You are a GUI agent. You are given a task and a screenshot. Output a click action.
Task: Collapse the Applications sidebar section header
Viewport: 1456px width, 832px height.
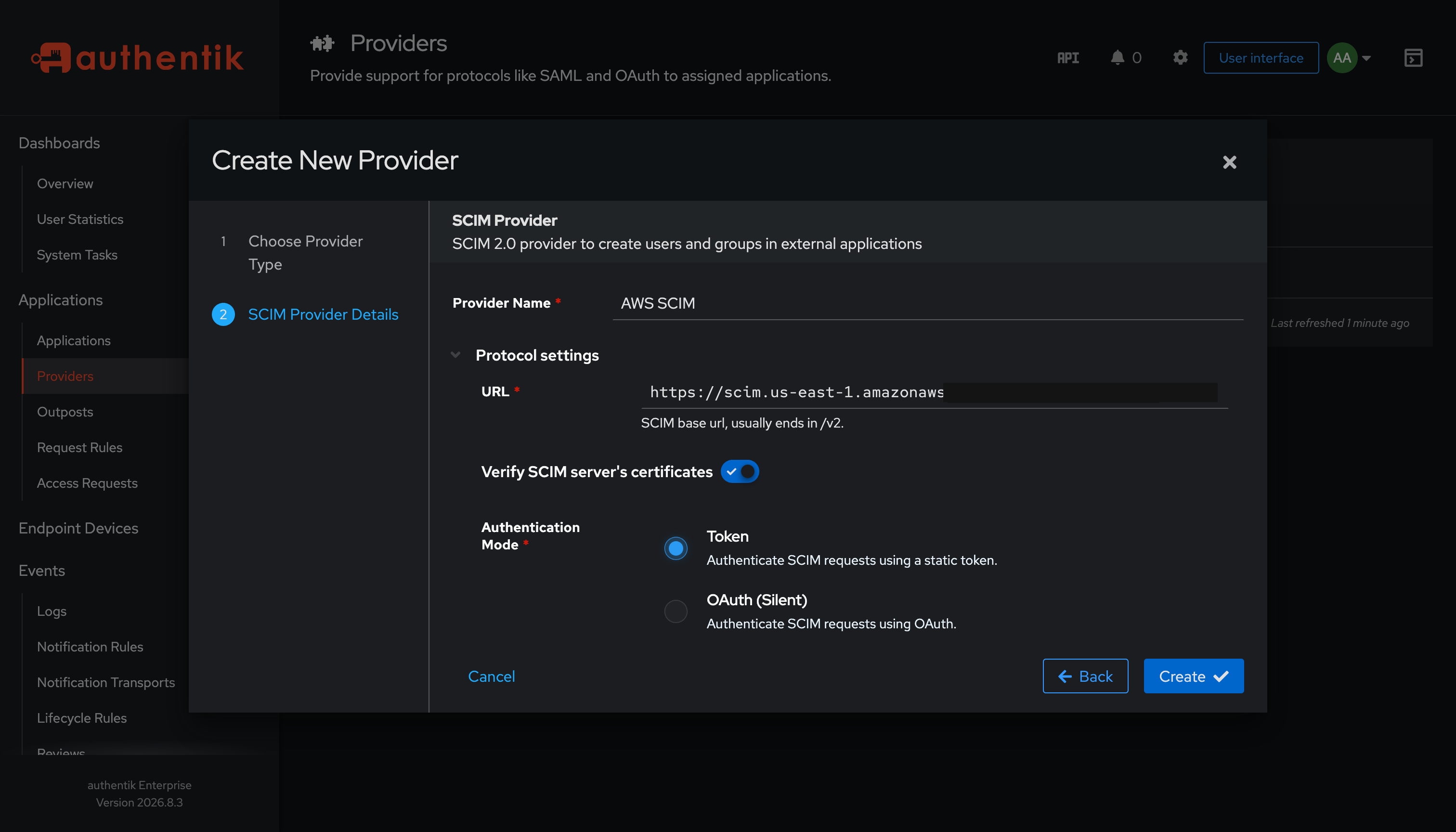click(x=61, y=300)
